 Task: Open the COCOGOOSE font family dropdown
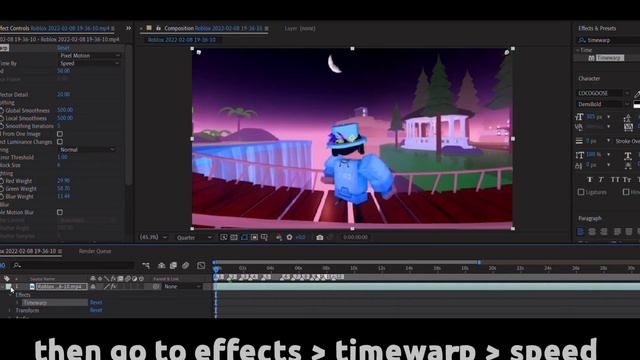pyautogui.click(x=603, y=93)
